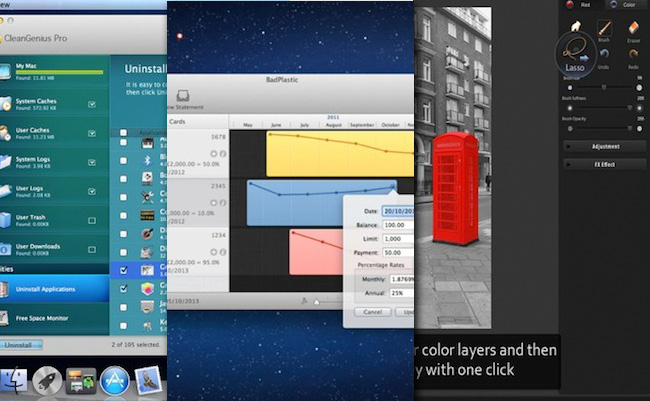
Task: Select the Eraser tool
Action: tap(634, 29)
